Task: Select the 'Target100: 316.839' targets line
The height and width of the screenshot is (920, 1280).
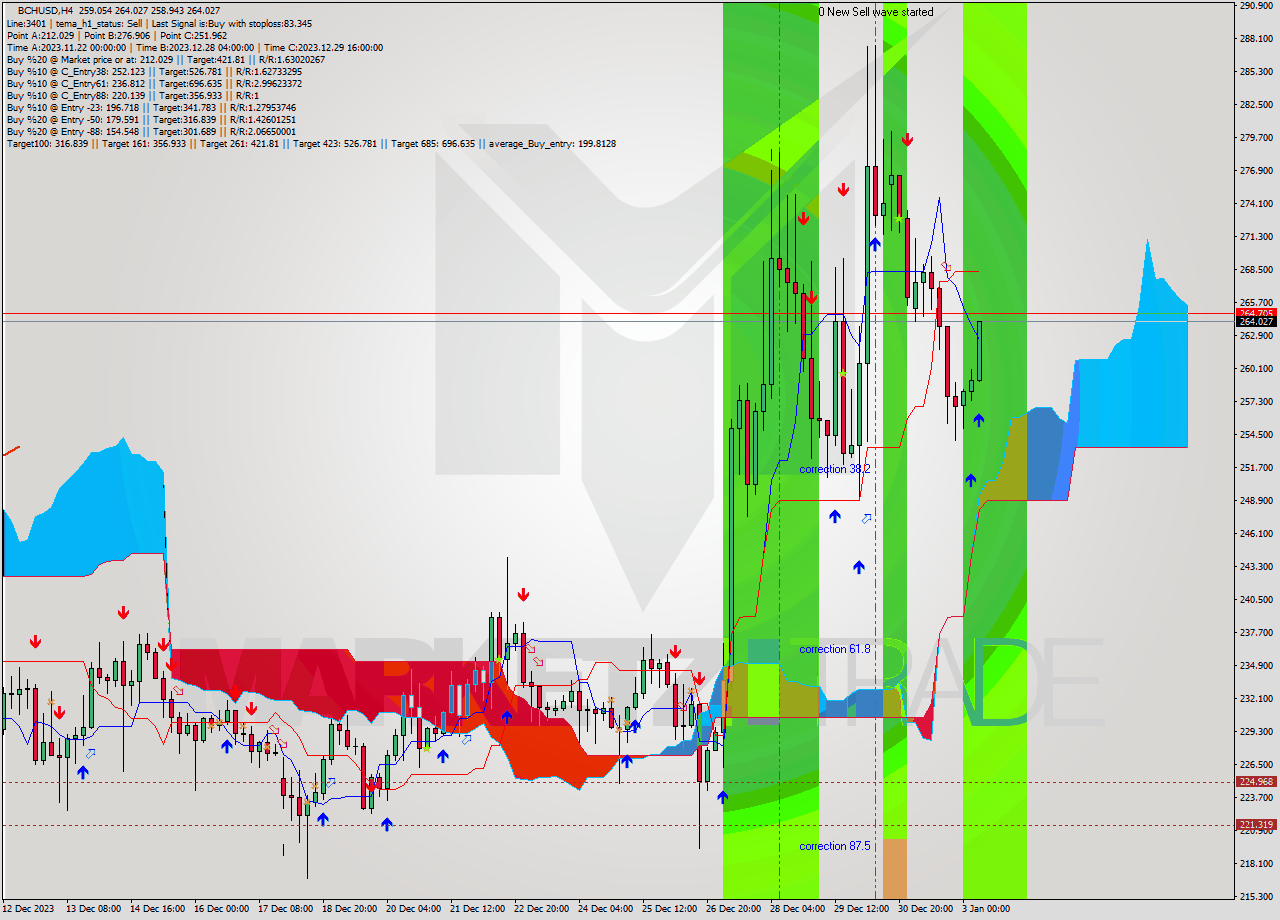Action: pos(311,143)
